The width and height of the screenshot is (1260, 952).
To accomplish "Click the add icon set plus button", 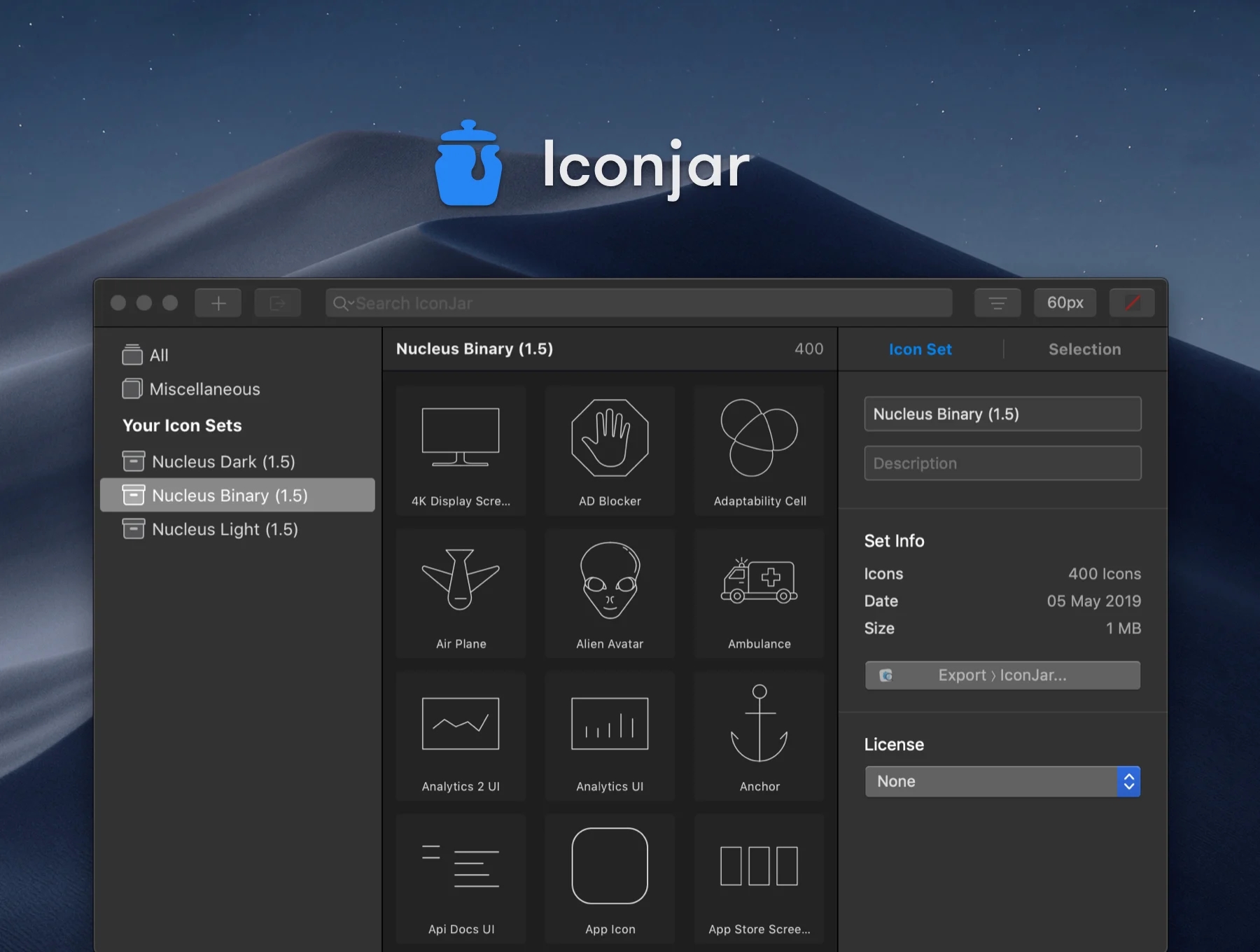I will [218, 303].
